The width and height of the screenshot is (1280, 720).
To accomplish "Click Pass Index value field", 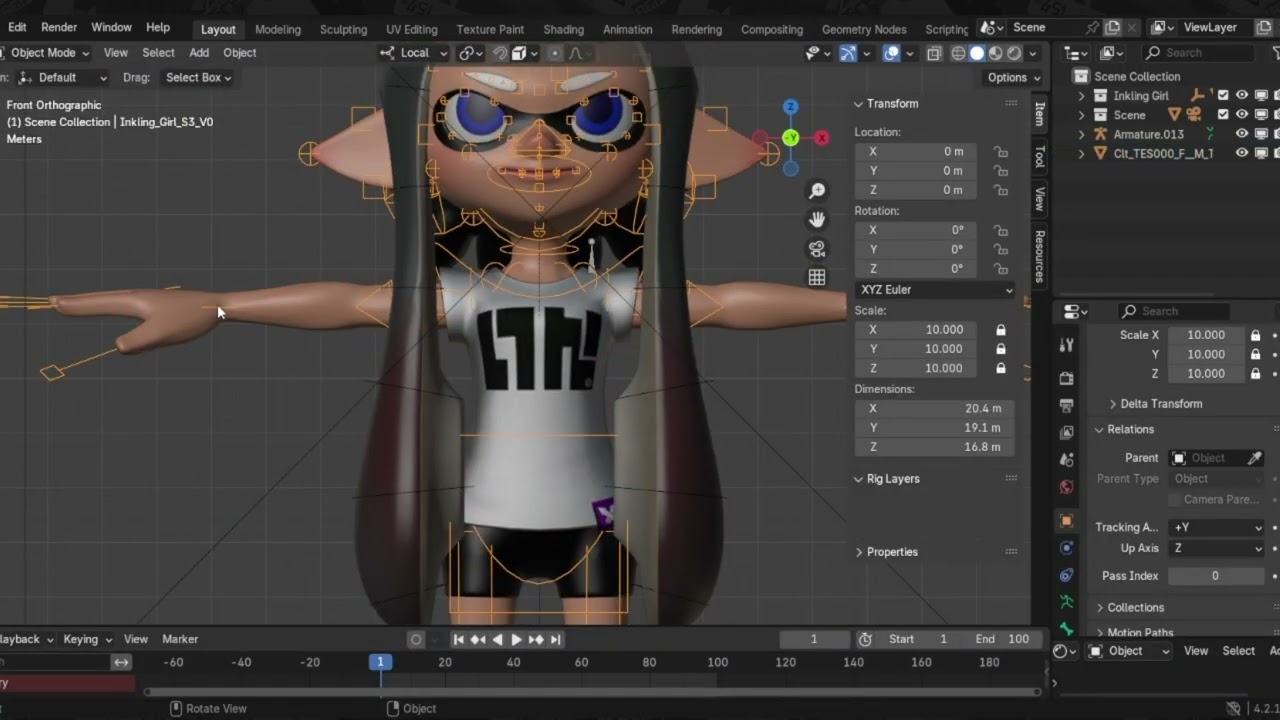I will tap(1217, 576).
